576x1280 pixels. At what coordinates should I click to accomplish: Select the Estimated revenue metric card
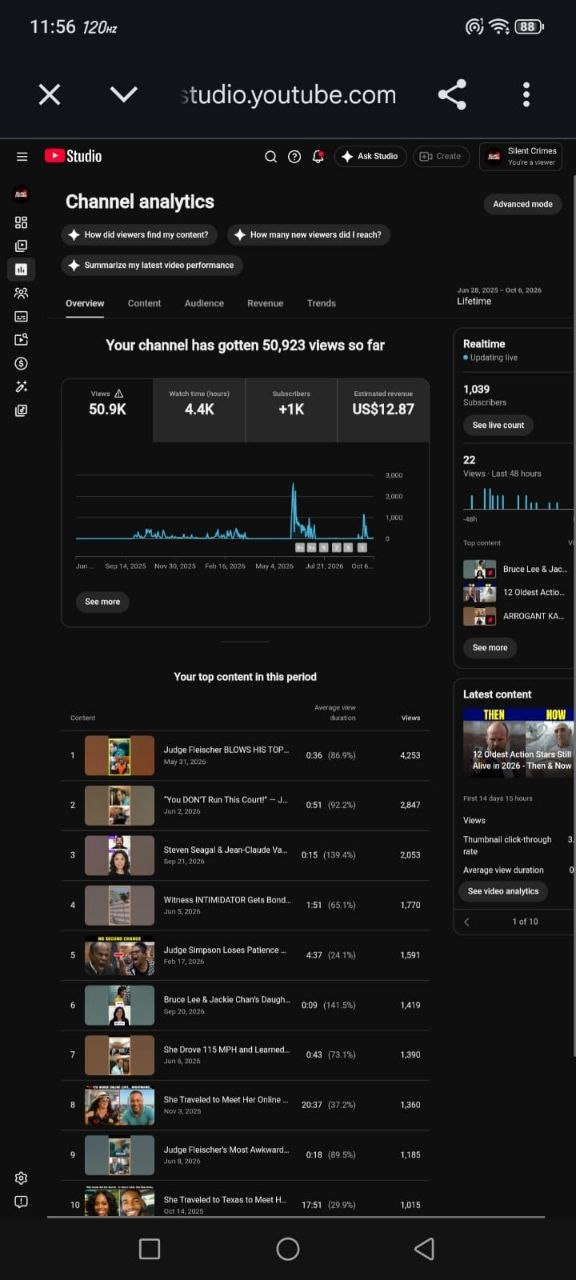point(383,410)
